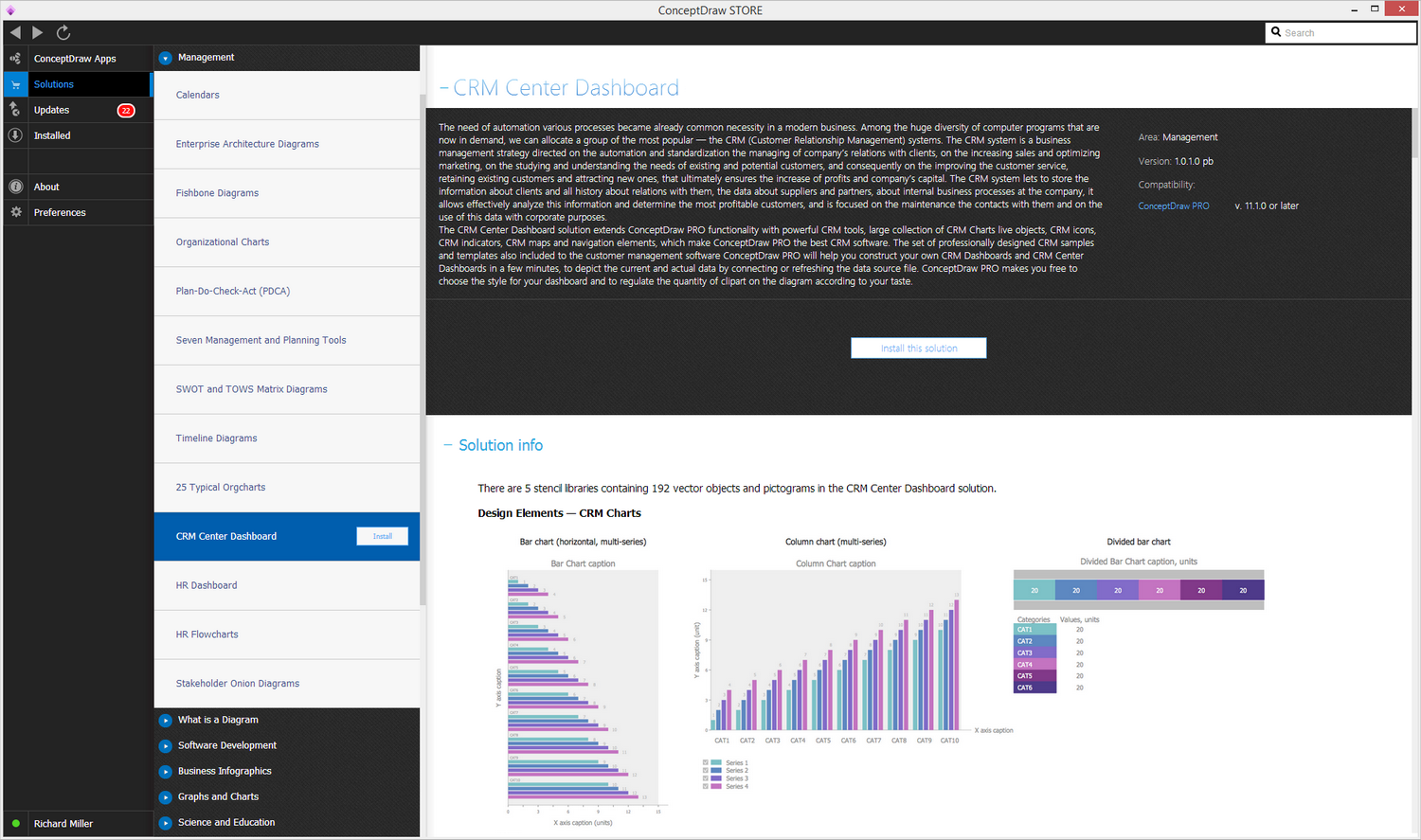This screenshot has width=1421, height=840.
Task: Select Organizational Charts solution
Action: coord(287,242)
